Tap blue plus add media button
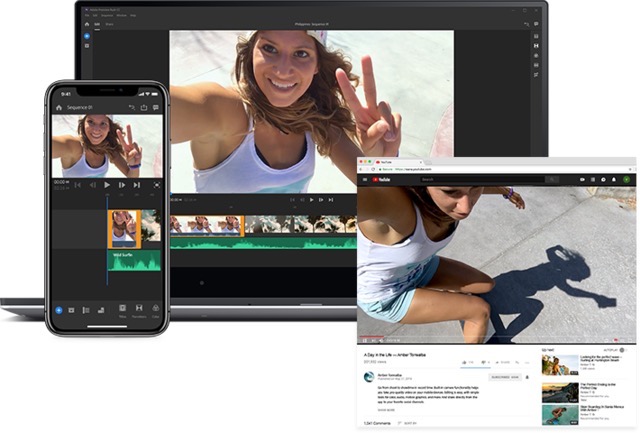This screenshot has height=433, width=640. [59, 310]
